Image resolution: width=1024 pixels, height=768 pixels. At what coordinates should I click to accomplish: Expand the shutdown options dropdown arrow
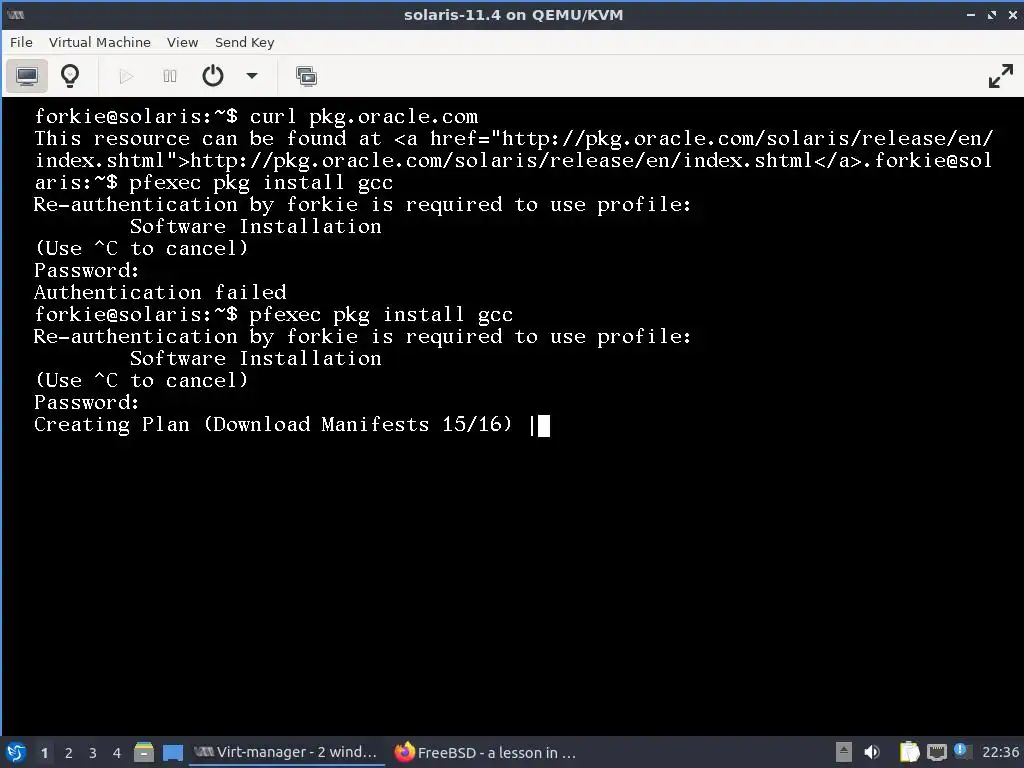point(252,76)
